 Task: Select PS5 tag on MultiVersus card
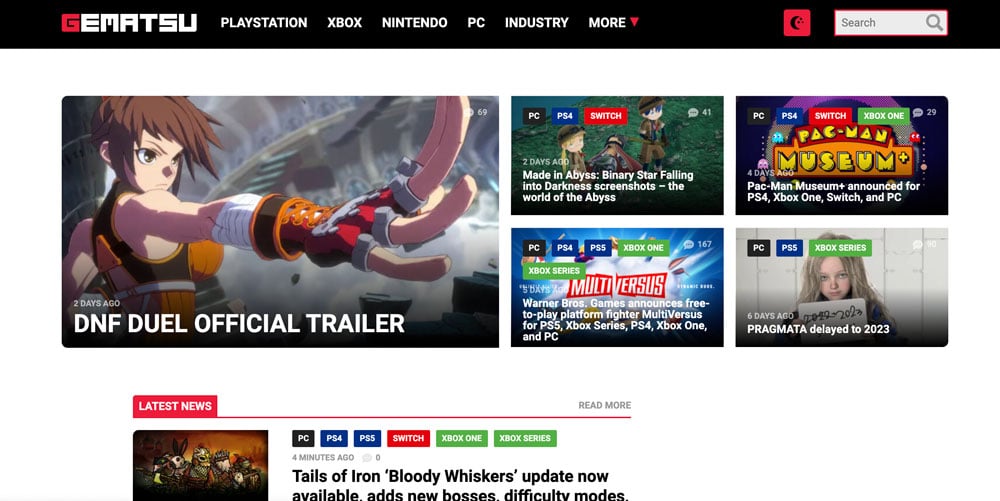(x=598, y=248)
